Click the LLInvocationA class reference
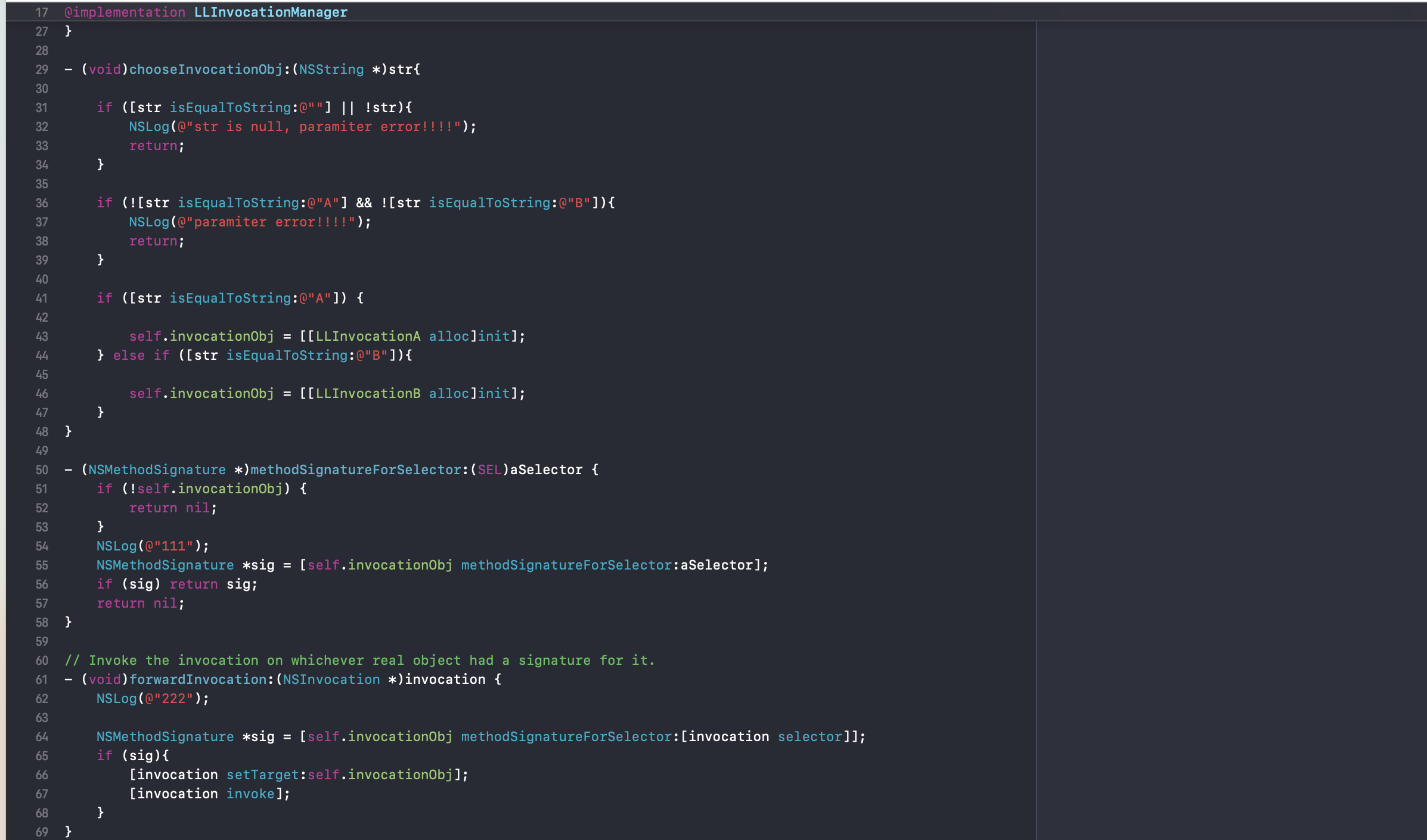 click(368, 336)
